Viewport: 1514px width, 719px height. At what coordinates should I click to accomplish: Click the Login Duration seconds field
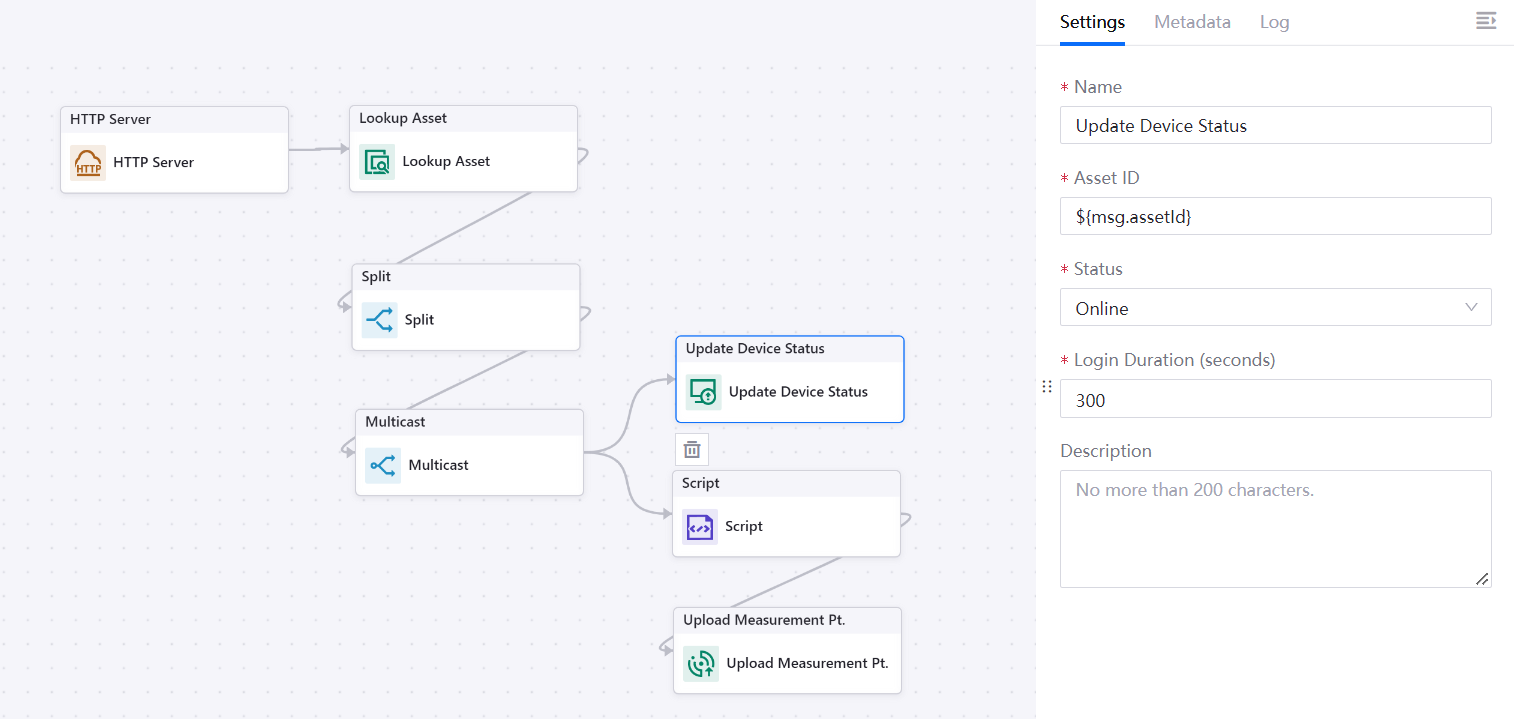point(1275,400)
